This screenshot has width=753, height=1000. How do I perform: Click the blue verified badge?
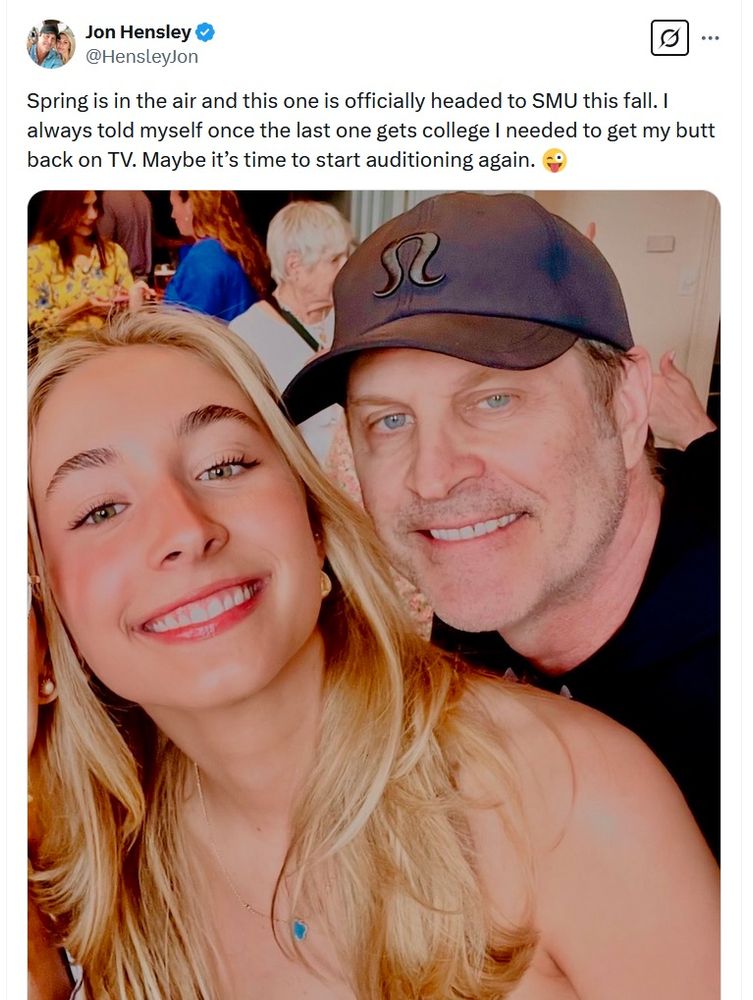coord(205,32)
